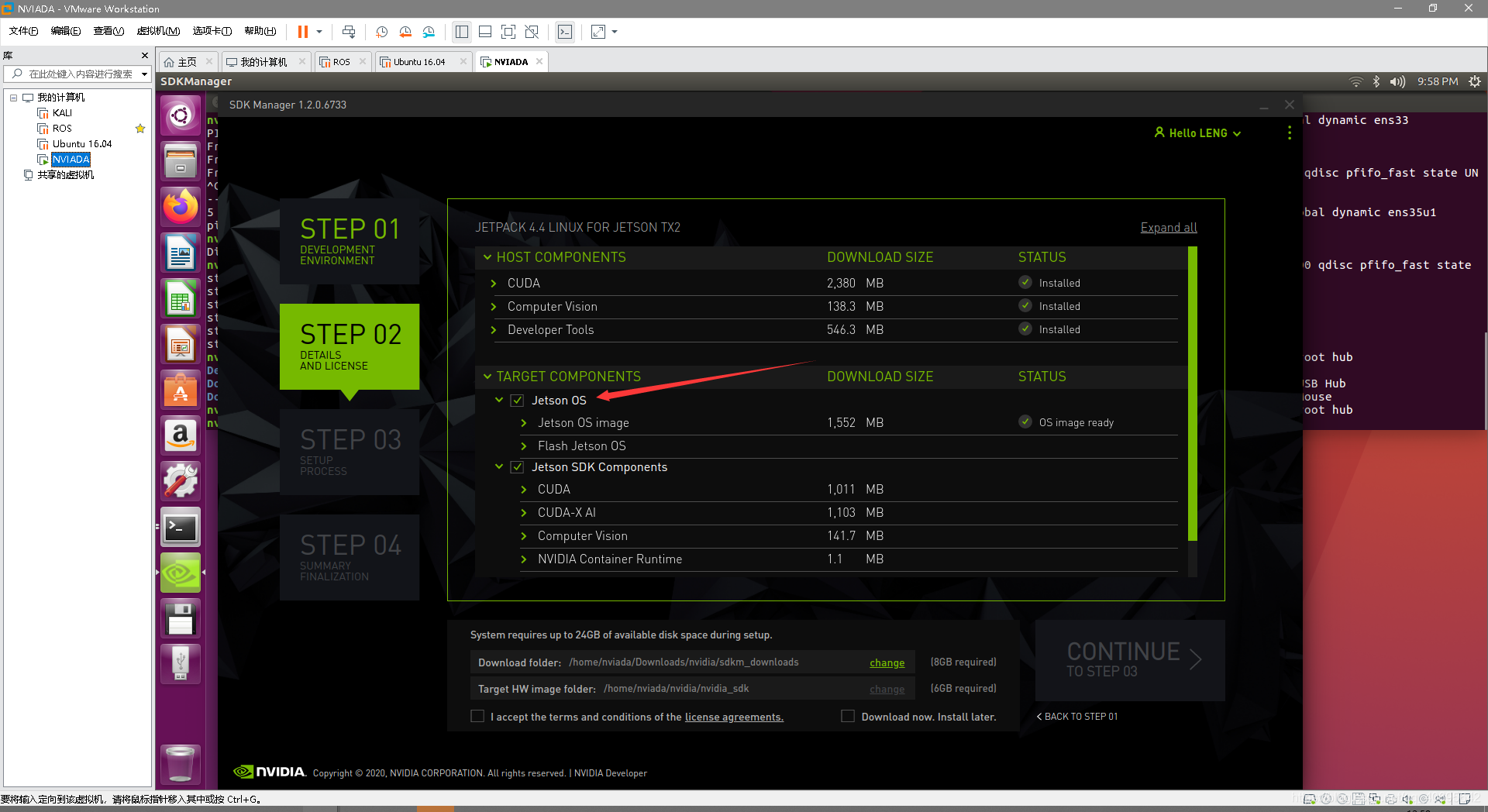Collapse the Jetson OS group chevron
This screenshot has width=1488, height=812.
499,401
